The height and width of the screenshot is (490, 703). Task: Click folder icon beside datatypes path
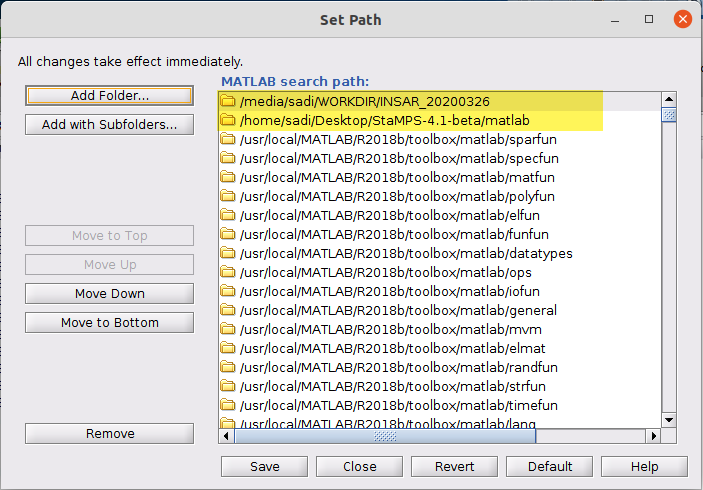click(228, 253)
